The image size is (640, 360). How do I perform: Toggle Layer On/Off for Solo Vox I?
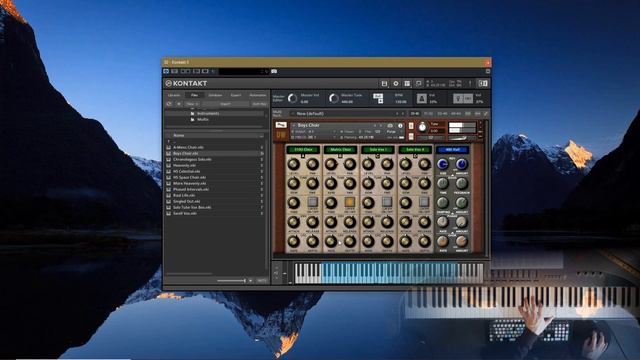pyautogui.click(x=387, y=202)
